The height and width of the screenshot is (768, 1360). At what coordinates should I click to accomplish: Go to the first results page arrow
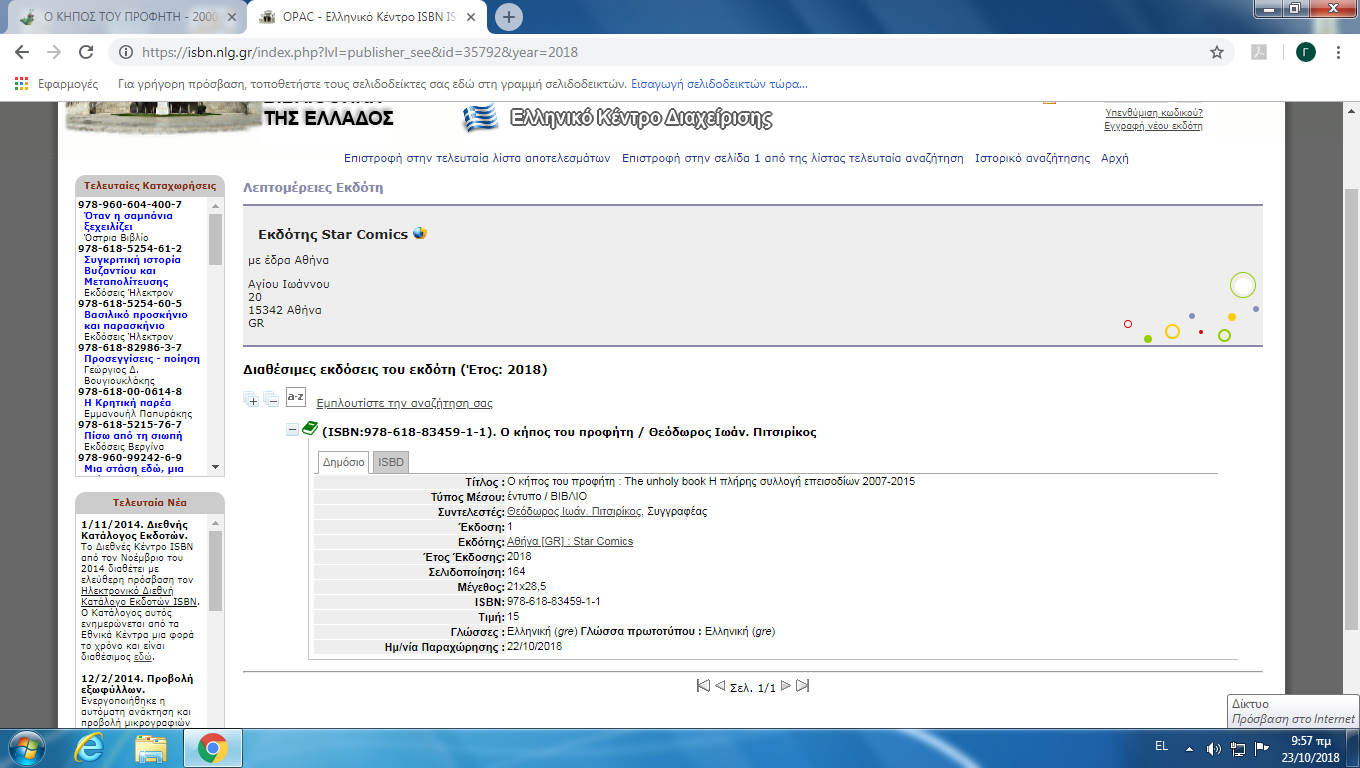703,686
